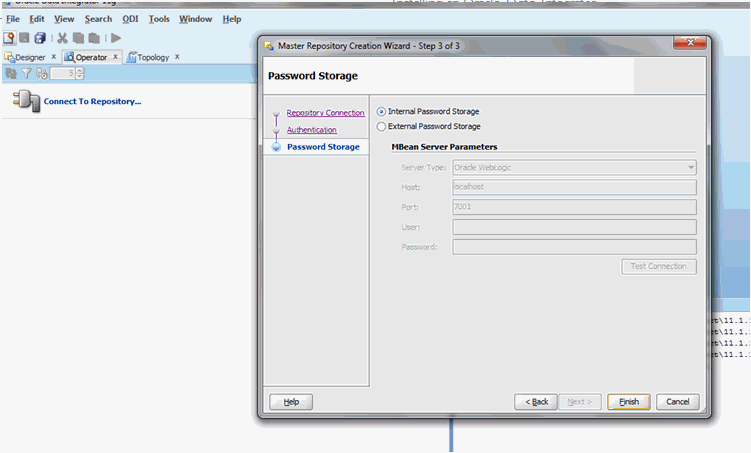The height and width of the screenshot is (453, 751).
Task: Open the Edit menu
Action: coord(37,19)
